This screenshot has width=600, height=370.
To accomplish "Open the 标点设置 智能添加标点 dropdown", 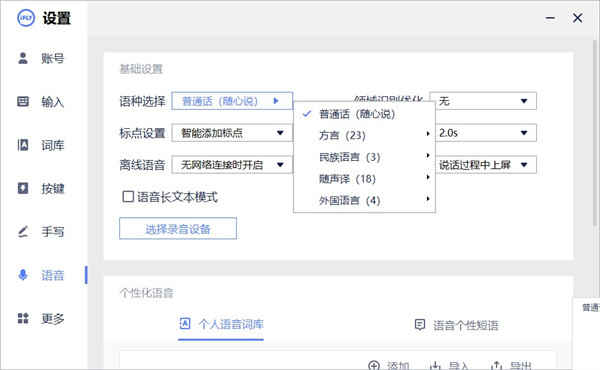I will pyautogui.click(x=232, y=133).
